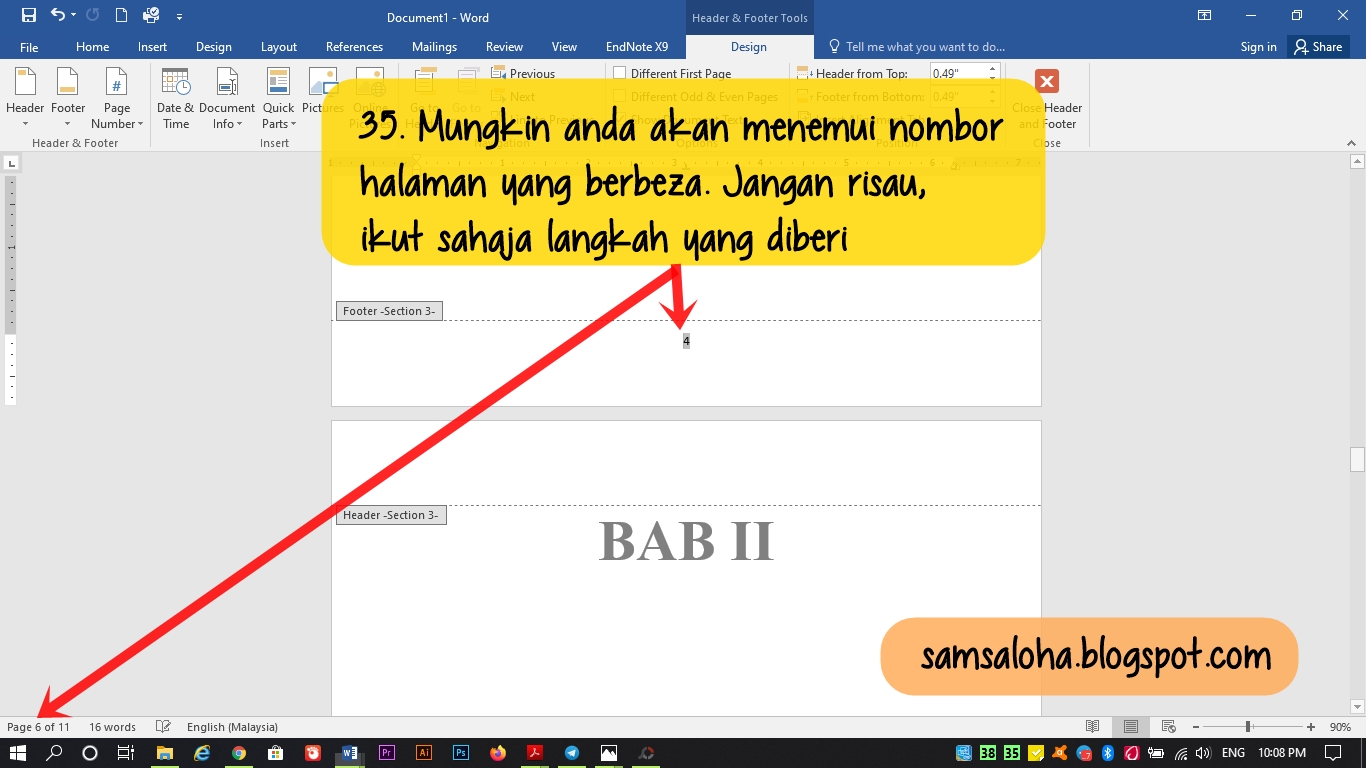The image size is (1366, 768).
Task: Switch to the Layout tab
Action: click(279, 47)
